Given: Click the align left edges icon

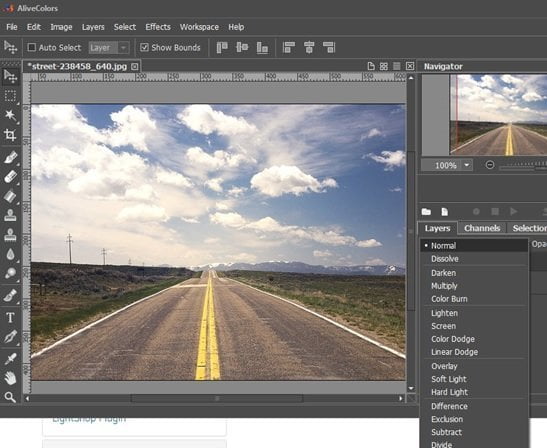Looking at the screenshot, I should [x=222, y=47].
